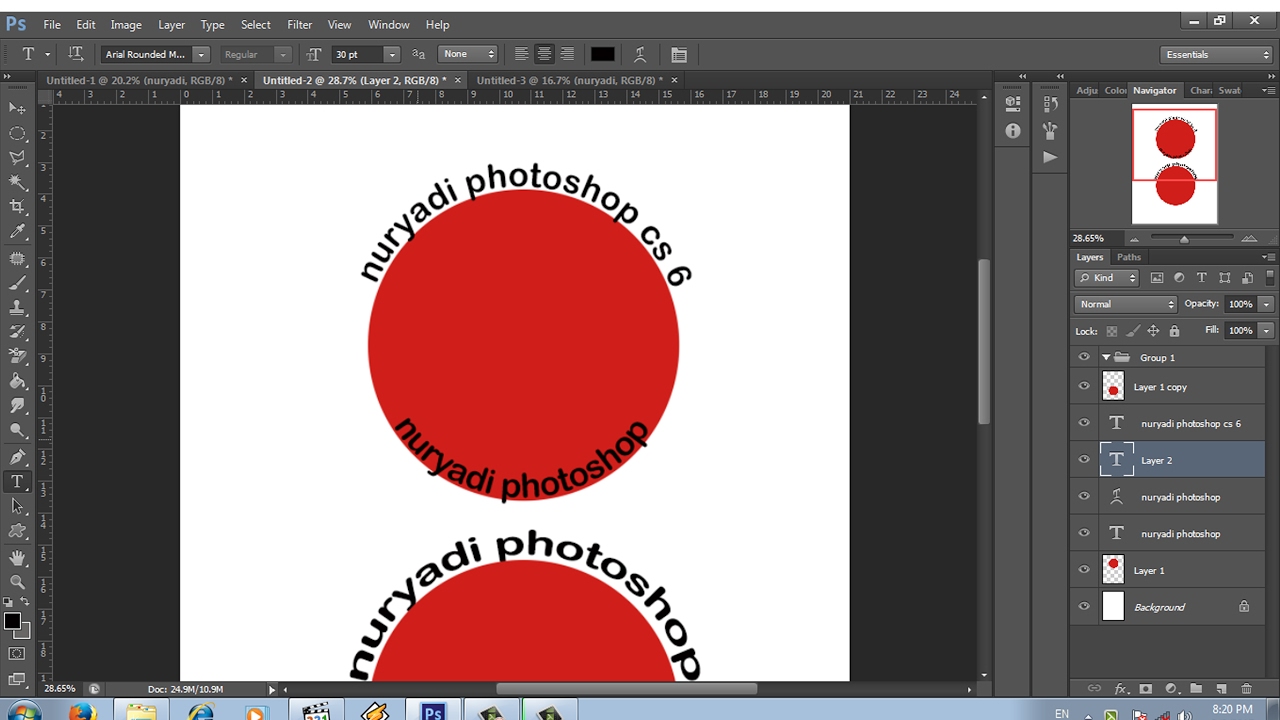Open the Layer menu

(x=171, y=24)
